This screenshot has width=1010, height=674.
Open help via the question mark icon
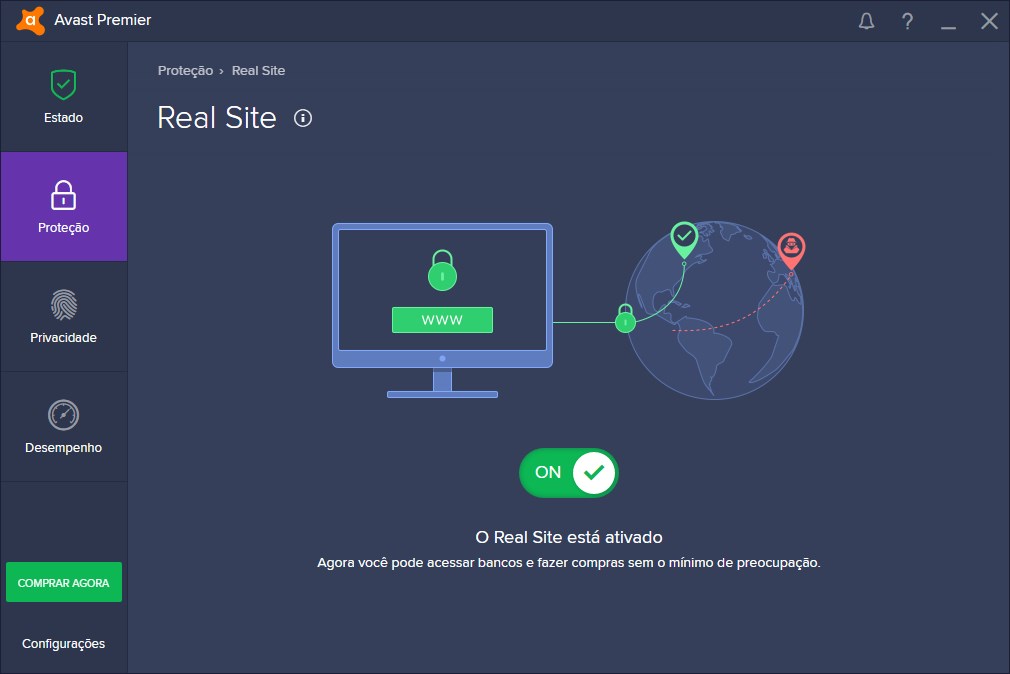pos(907,21)
